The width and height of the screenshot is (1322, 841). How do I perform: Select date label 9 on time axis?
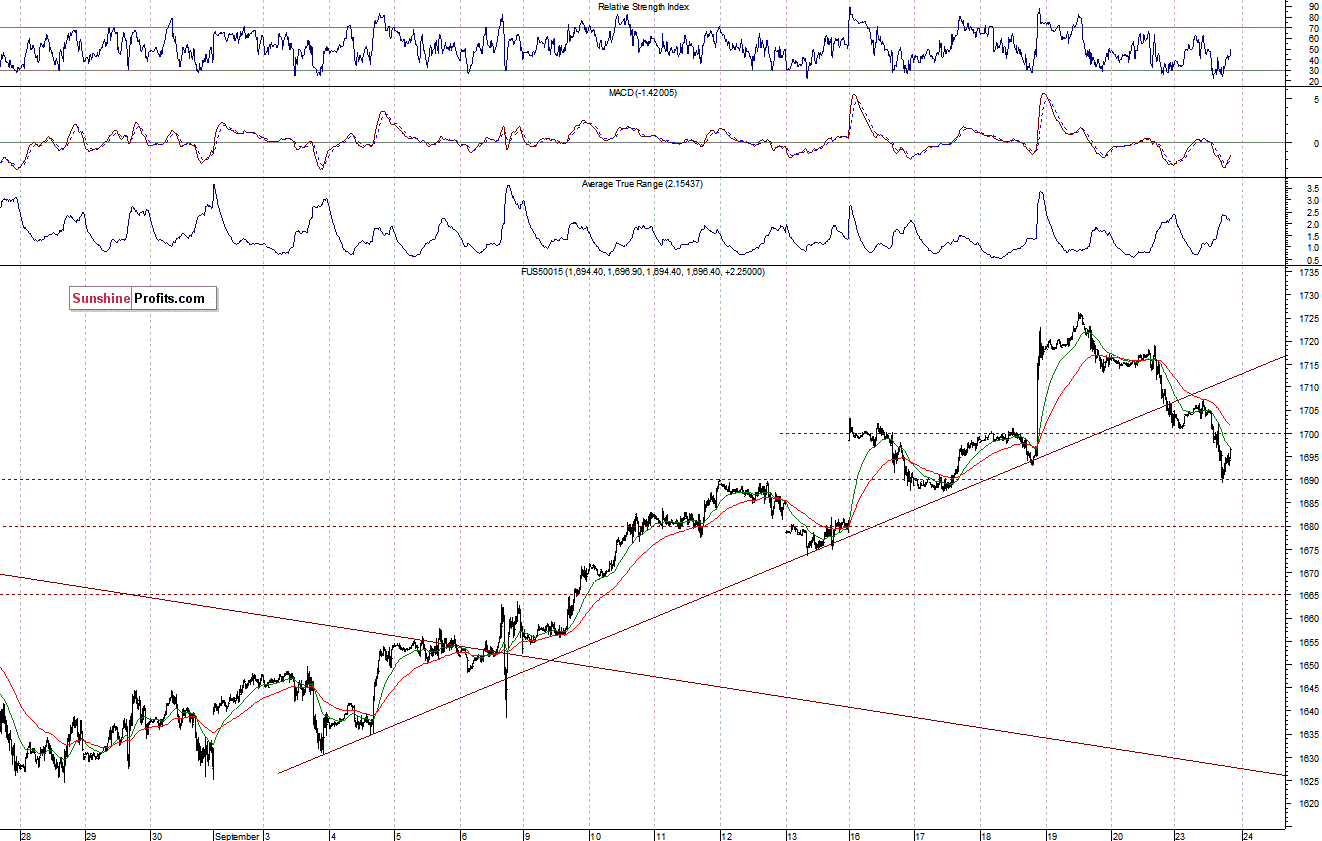click(x=529, y=835)
